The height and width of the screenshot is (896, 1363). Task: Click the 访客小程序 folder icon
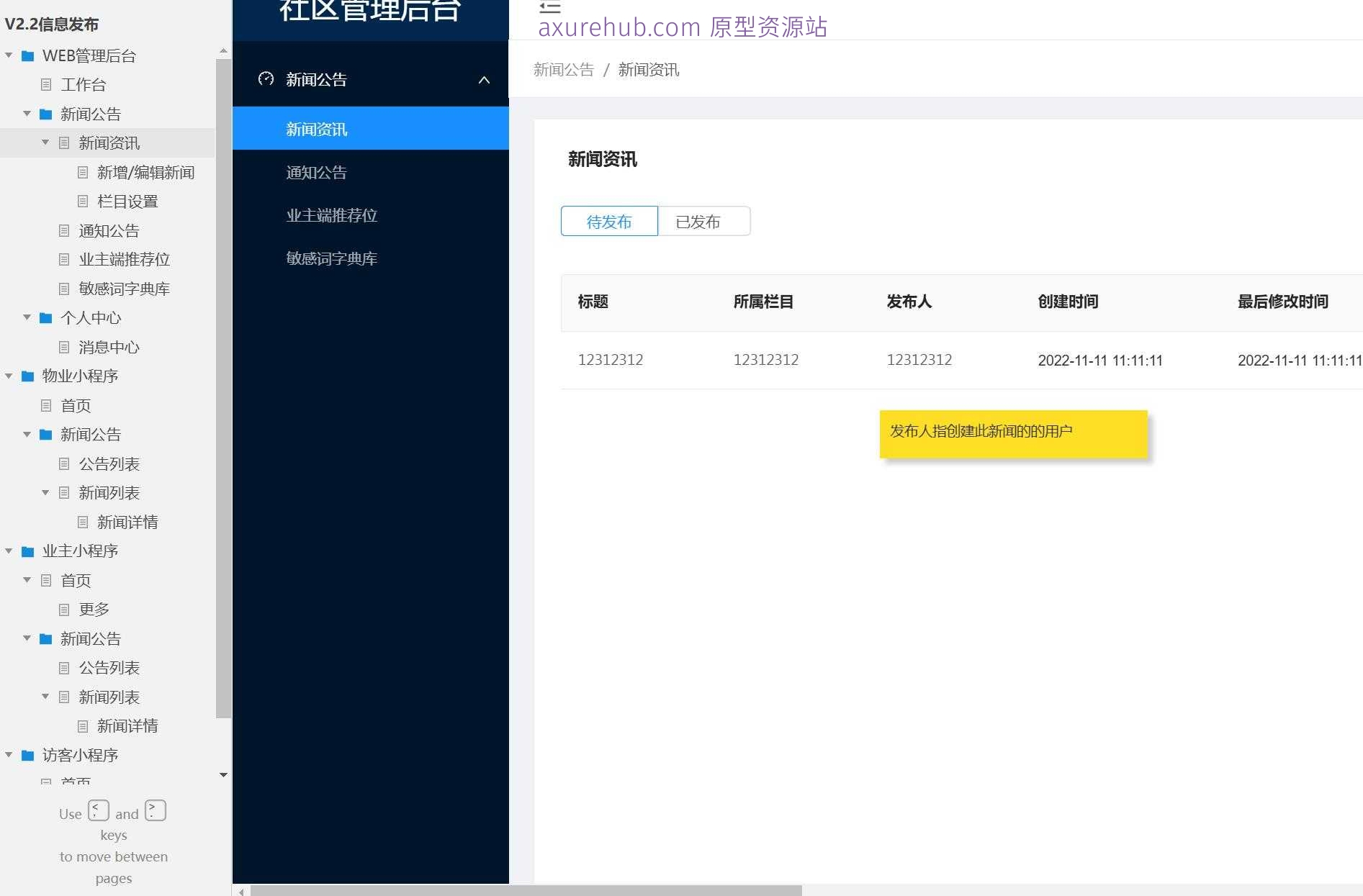pyautogui.click(x=28, y=755)
